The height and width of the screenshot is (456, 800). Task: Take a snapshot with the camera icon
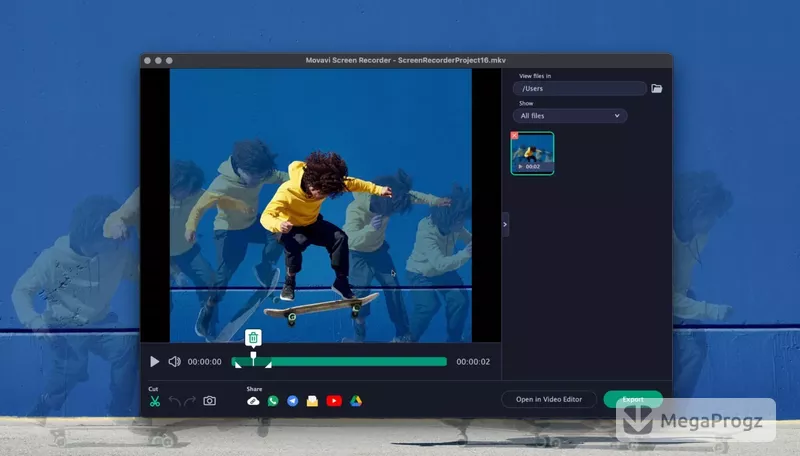point(209,401)
